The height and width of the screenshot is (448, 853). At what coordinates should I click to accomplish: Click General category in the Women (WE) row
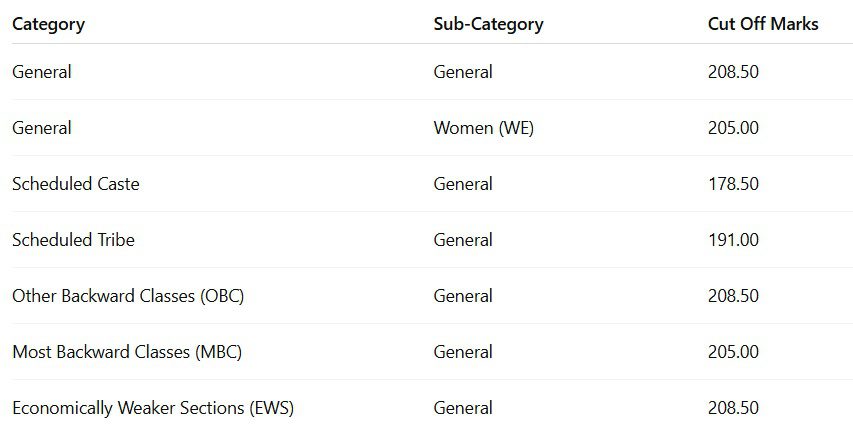(42, 128)
